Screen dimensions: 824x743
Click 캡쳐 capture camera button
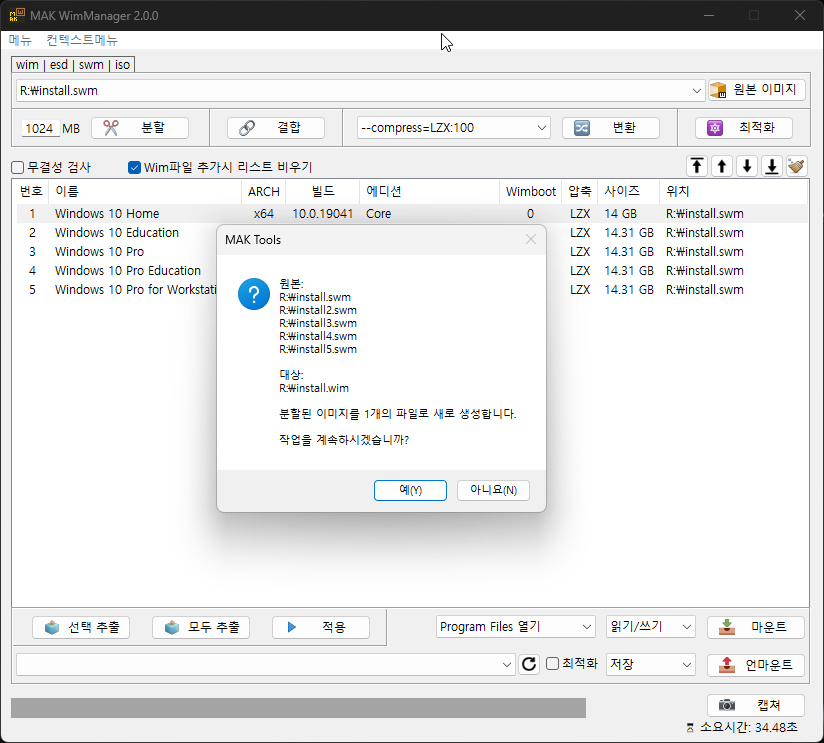756,705
